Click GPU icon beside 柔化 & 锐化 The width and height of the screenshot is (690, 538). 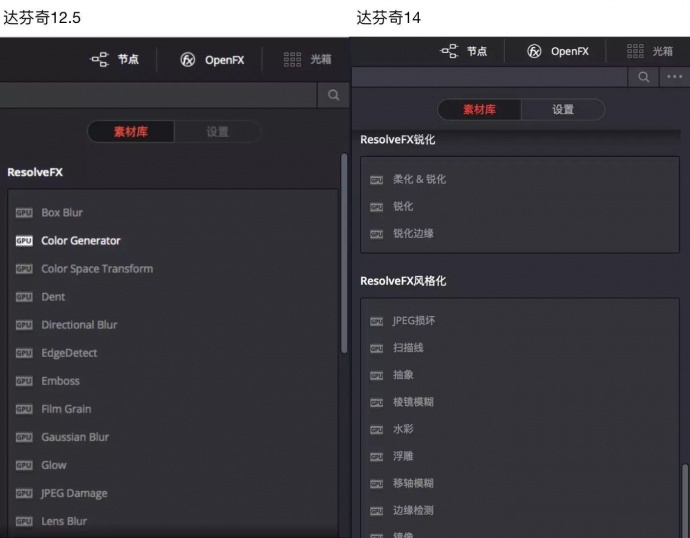tap(377, 180)
